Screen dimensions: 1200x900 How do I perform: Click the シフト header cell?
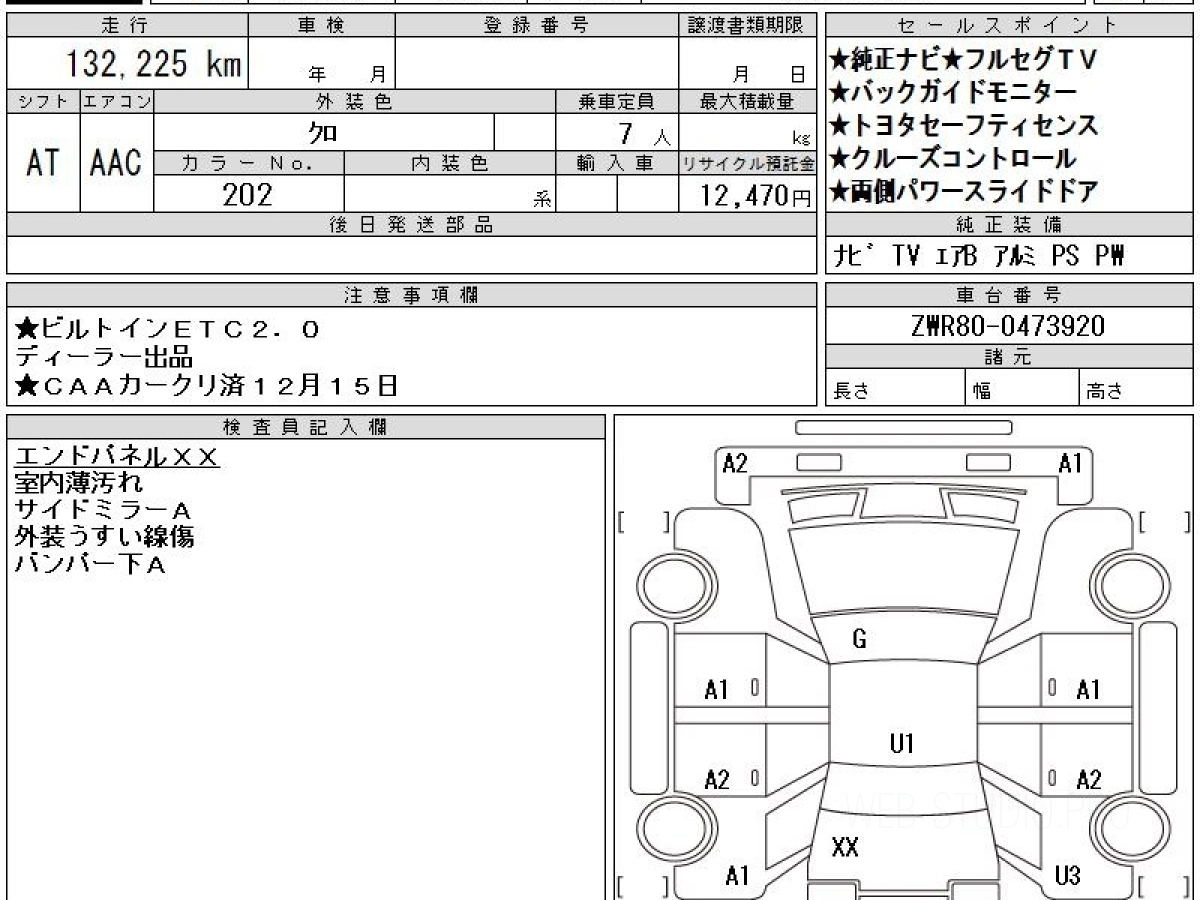(x=43, y=101)
